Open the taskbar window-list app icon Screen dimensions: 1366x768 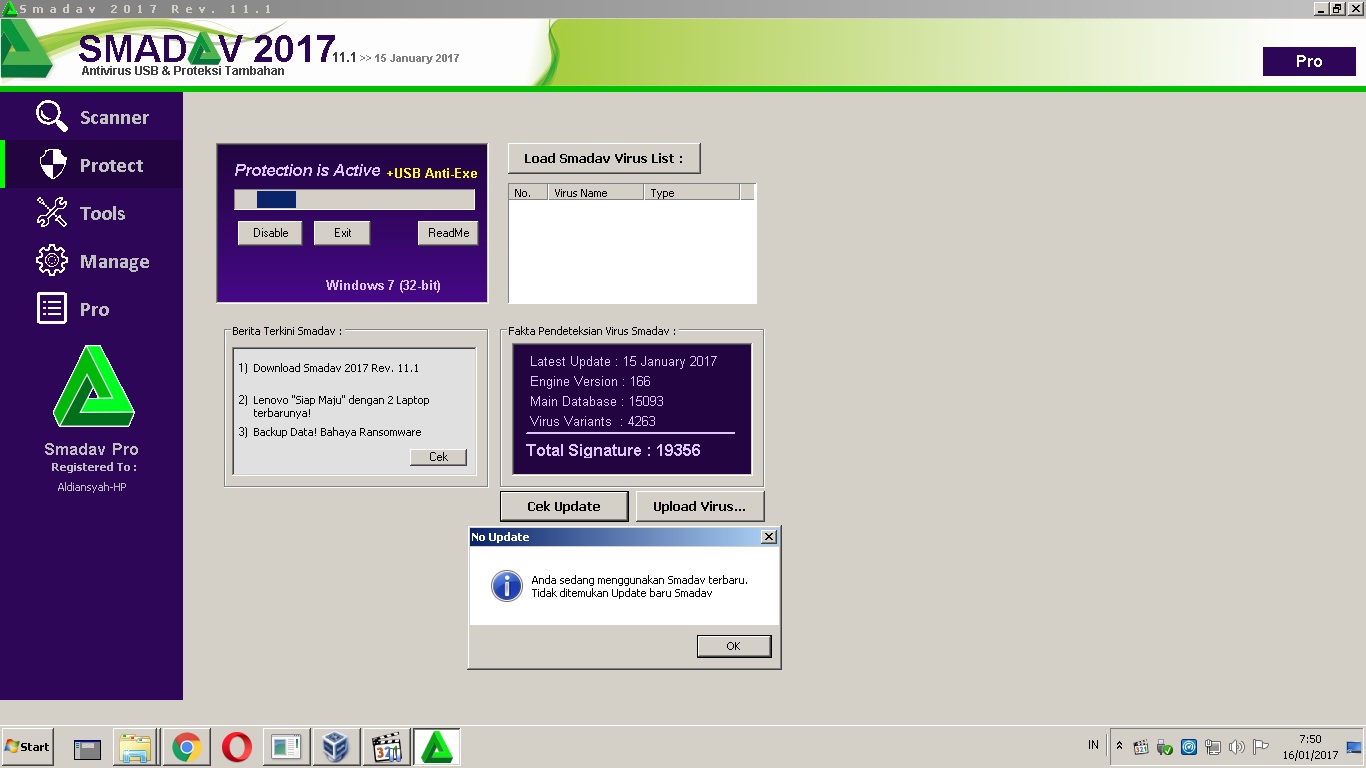click(x=286, y=747)
